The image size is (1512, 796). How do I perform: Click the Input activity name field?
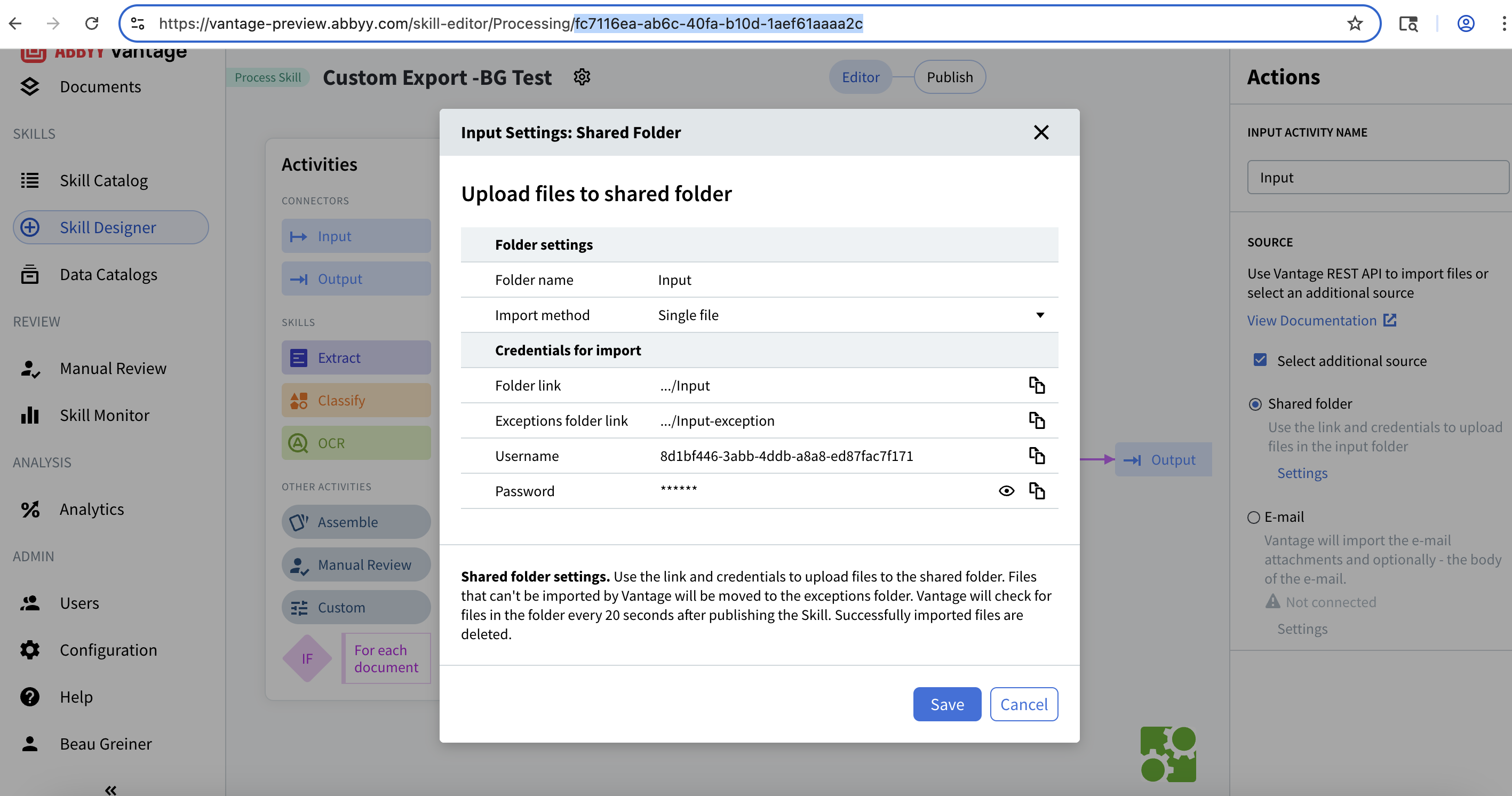(1376, 177)
